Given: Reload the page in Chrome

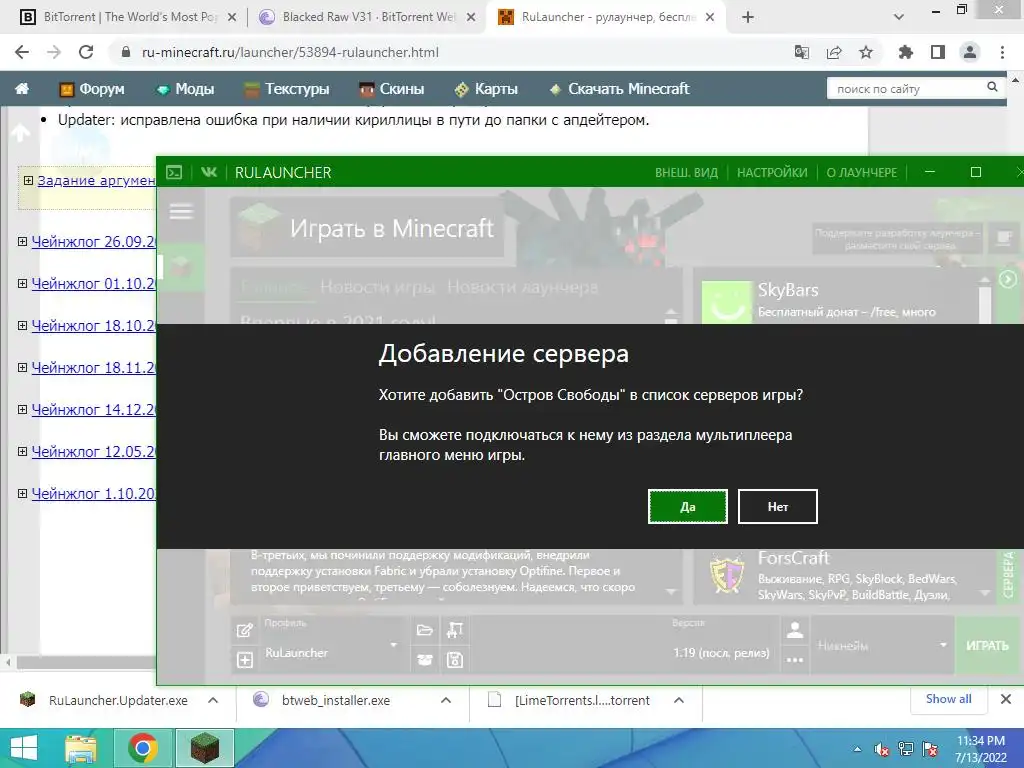Looking at the screenshot, I should click(x=86, y=52).
